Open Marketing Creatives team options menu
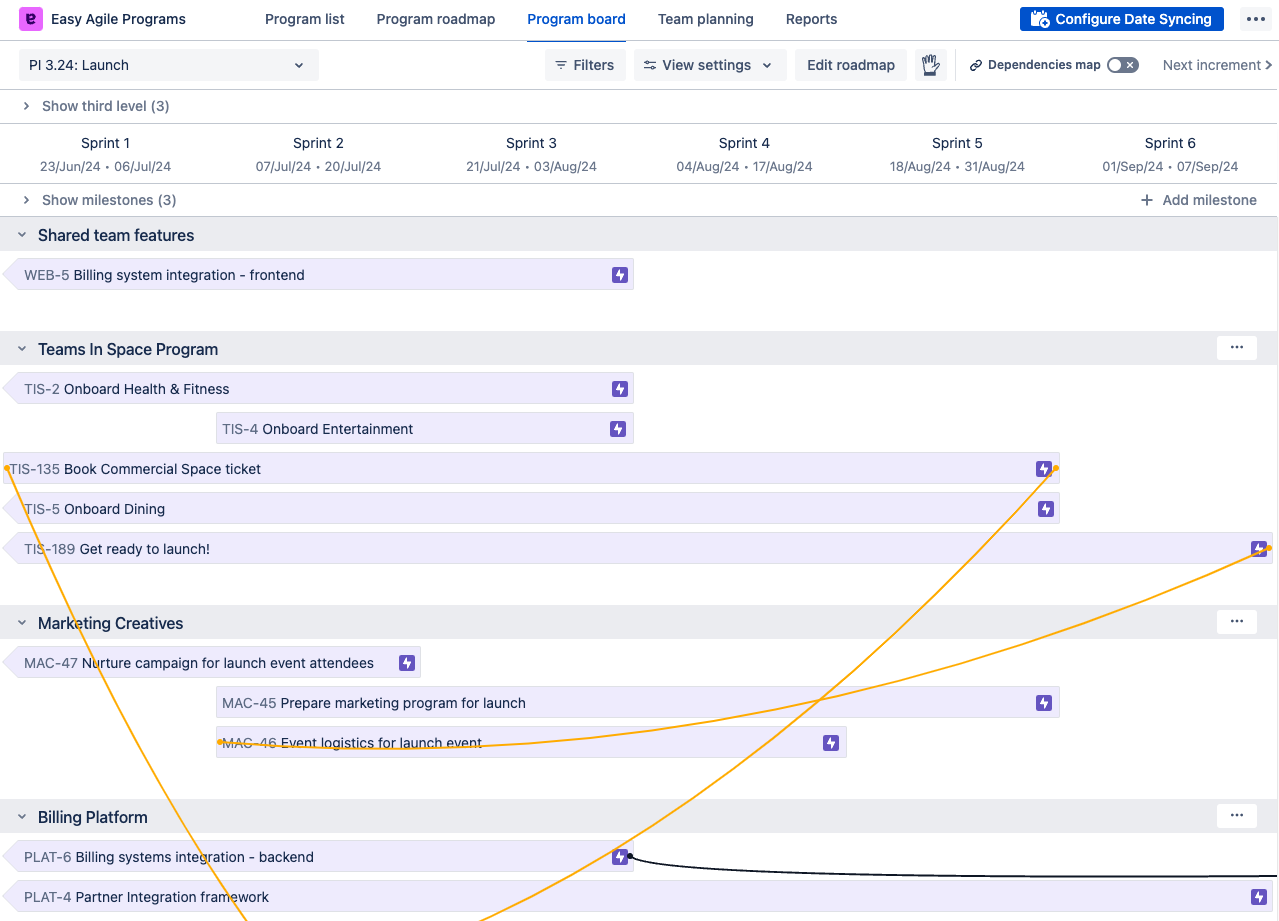The height and width of the screenshot is (921, 1279). [x=1237, y=622]
